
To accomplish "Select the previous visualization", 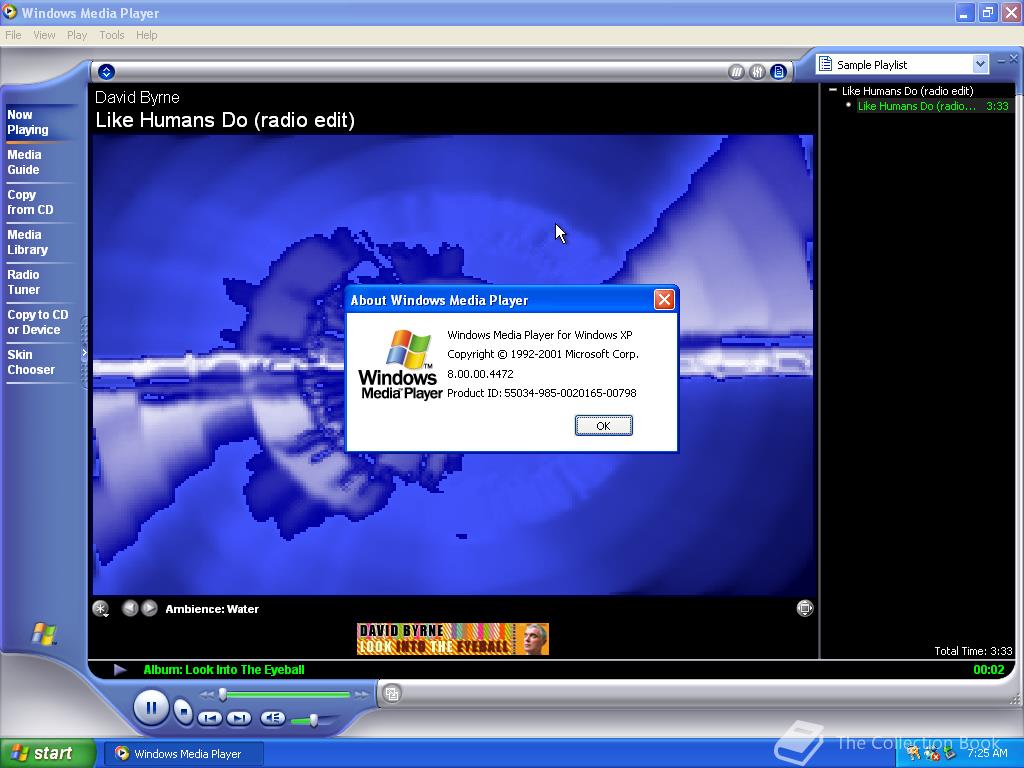I will (130, 608).
